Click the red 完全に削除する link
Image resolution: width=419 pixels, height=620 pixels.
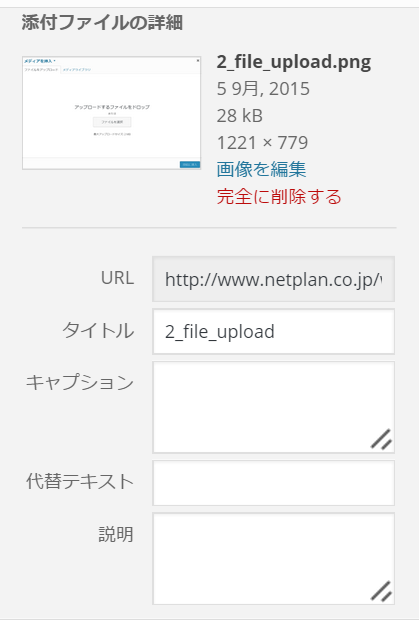[x=279, y=197]
